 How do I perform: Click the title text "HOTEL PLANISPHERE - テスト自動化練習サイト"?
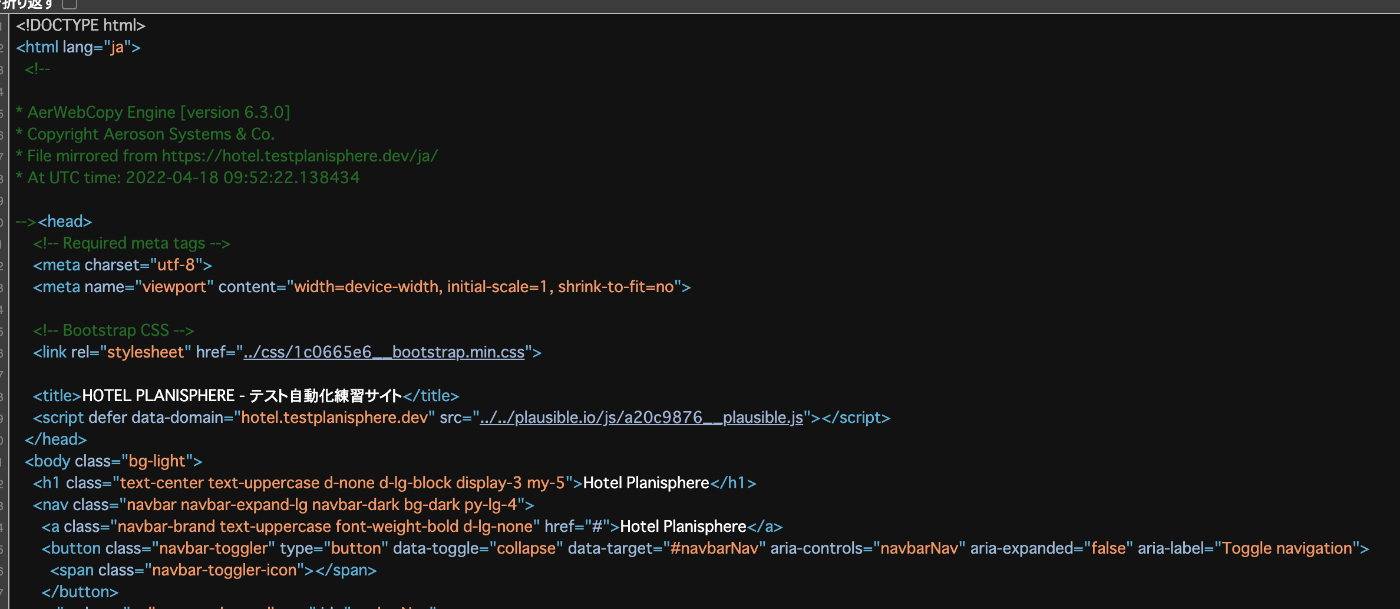coord(242,396)
